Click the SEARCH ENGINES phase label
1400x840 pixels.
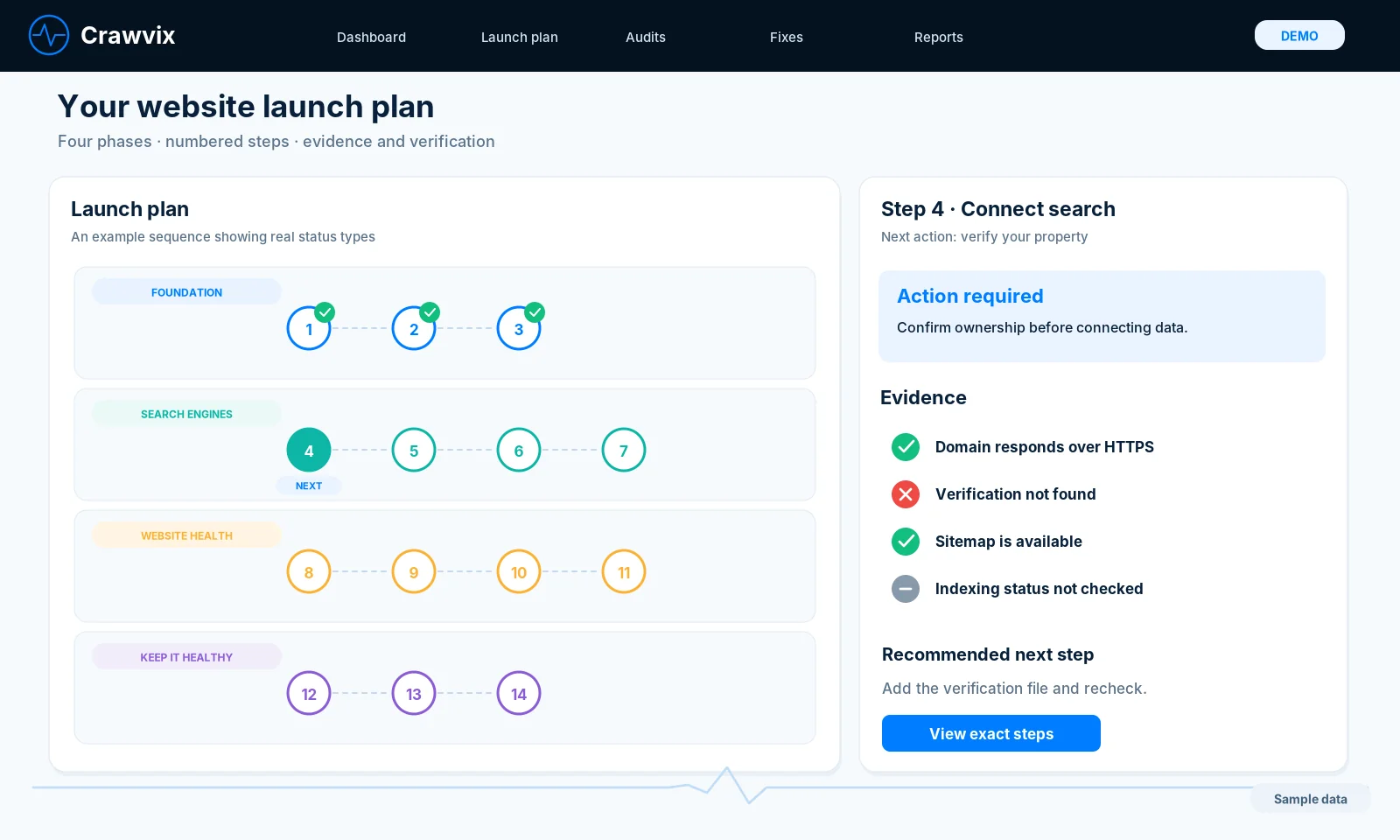[186, 414]
